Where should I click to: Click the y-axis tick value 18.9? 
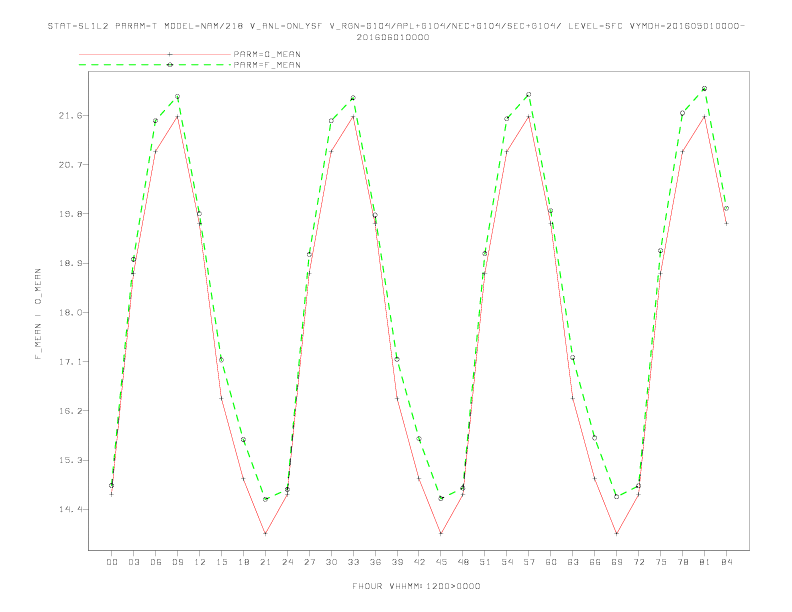pos(70,263)
